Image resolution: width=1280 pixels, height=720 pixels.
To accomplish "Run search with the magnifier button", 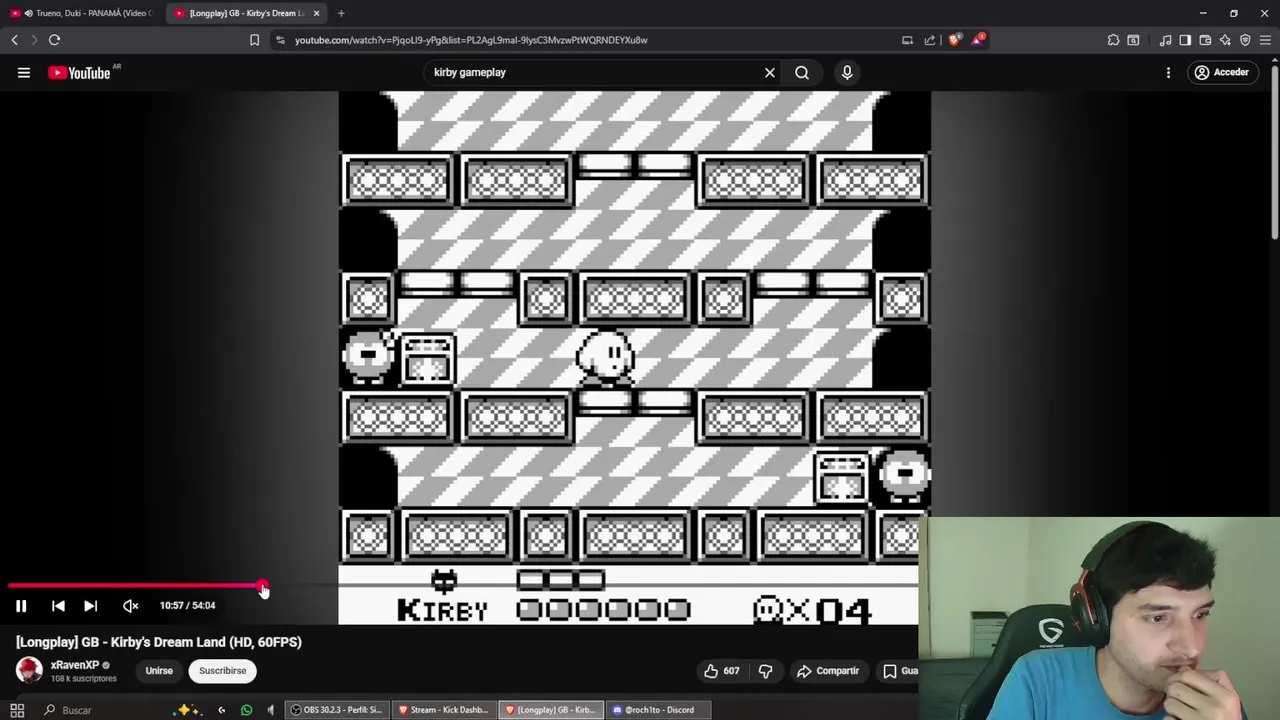I will click(802, 72).
